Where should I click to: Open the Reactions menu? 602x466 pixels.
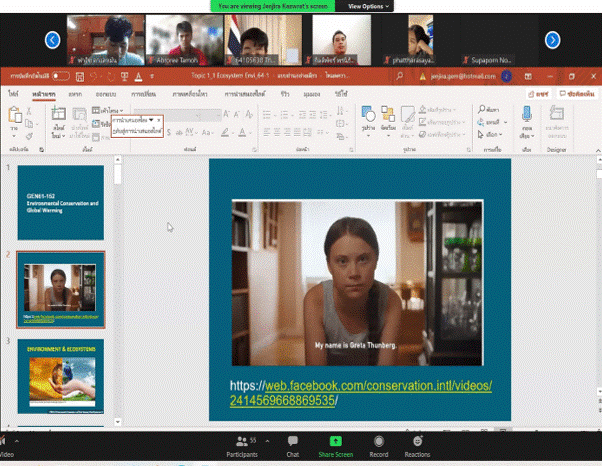(417, 444)
